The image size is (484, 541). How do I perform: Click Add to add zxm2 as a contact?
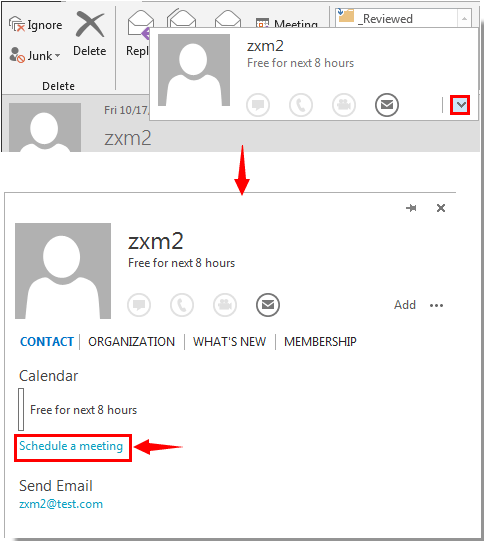(405, 305)
